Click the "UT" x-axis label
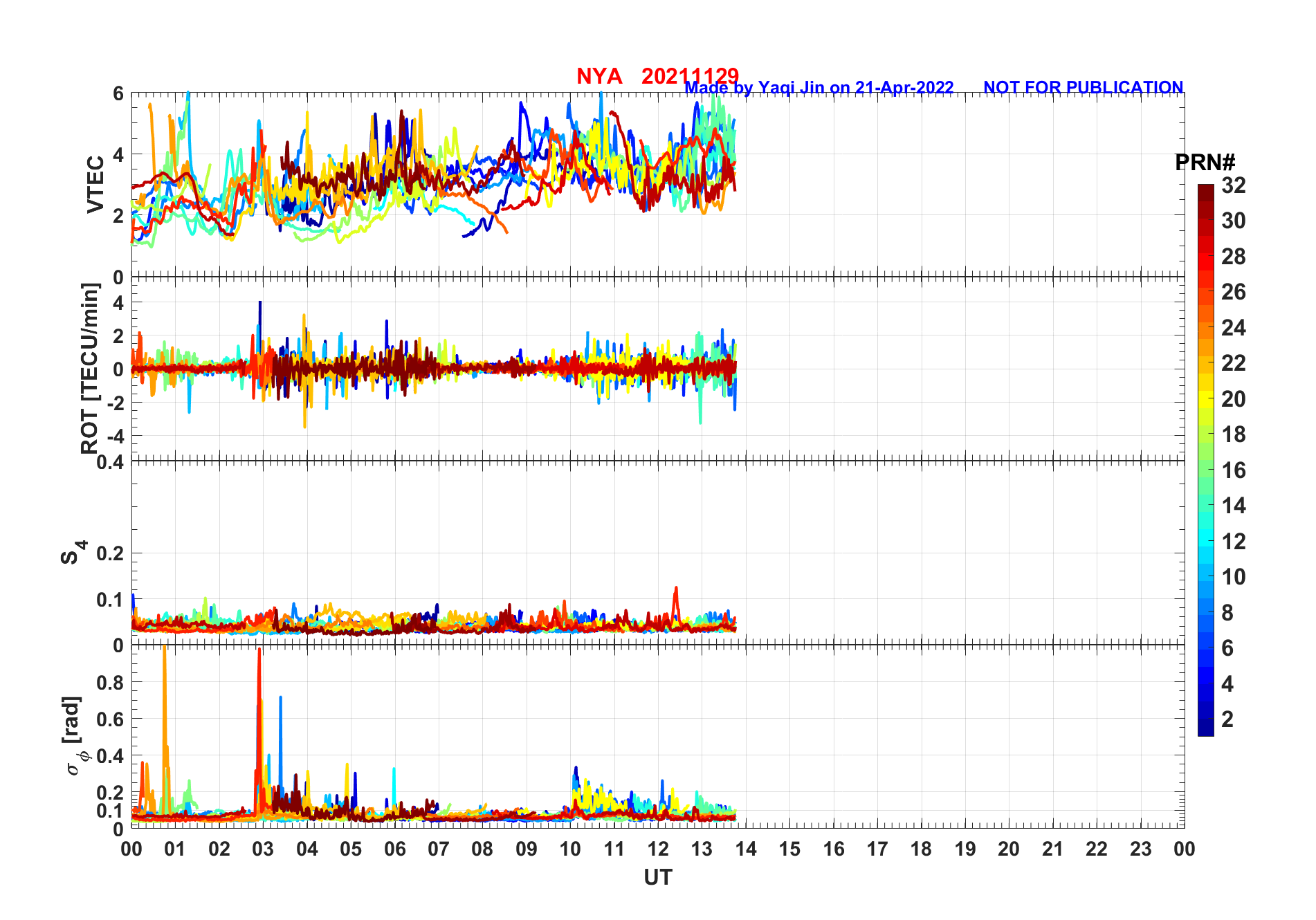 (x=658, y=877)
